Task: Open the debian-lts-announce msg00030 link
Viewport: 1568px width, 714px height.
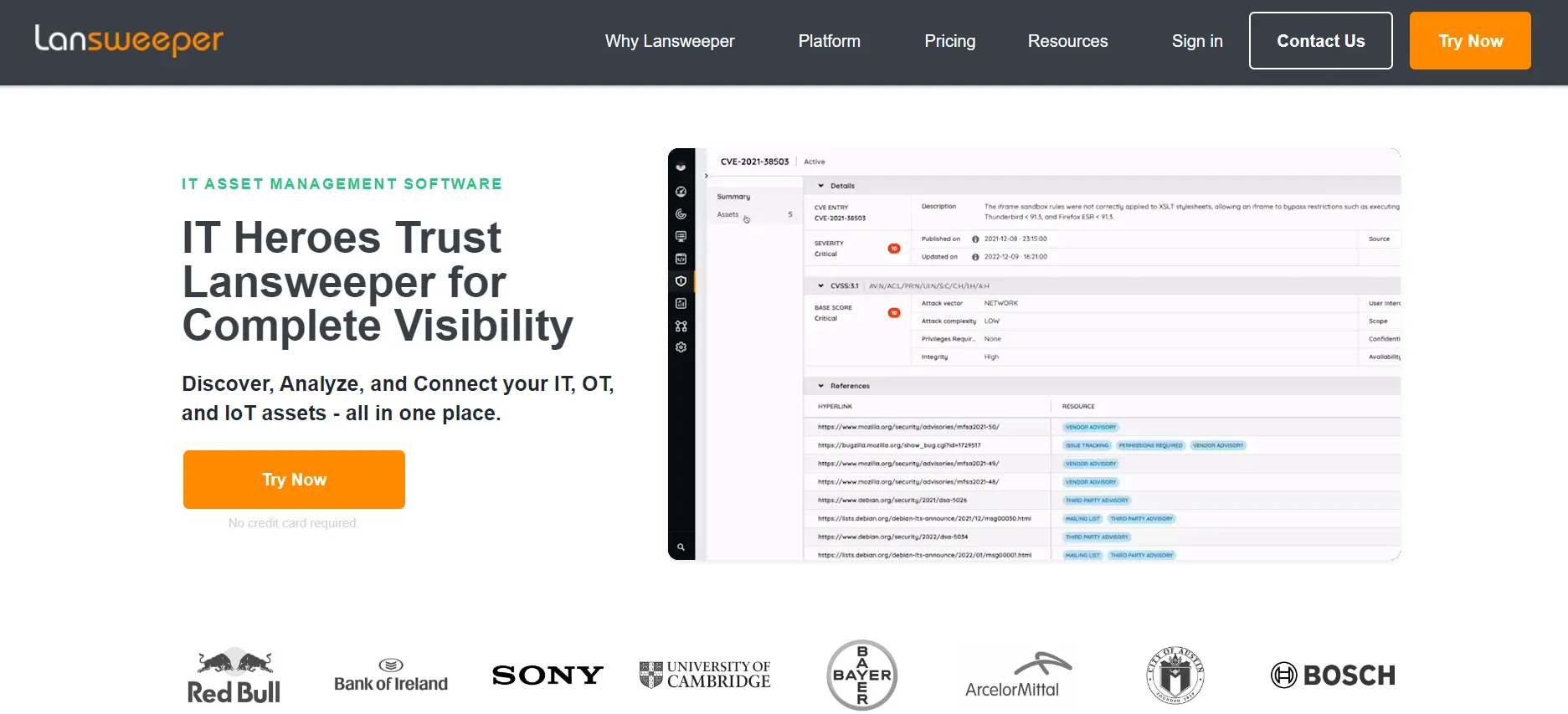Action: [924, 519]
